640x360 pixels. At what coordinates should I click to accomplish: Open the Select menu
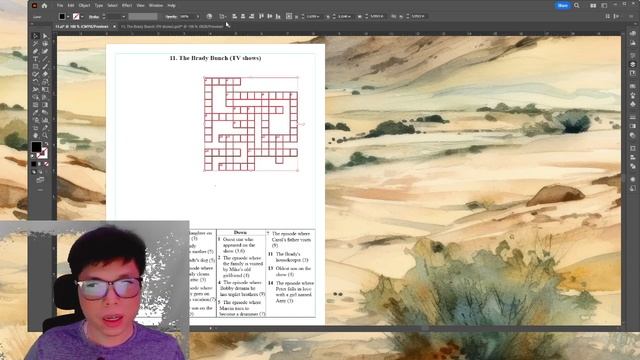[x=112, y=5]
